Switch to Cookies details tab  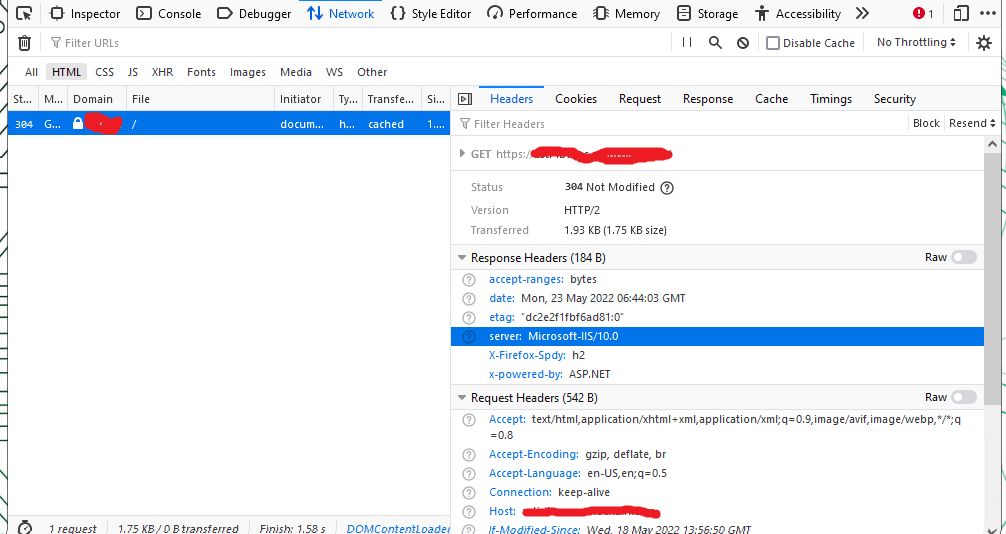pos(576,99)
